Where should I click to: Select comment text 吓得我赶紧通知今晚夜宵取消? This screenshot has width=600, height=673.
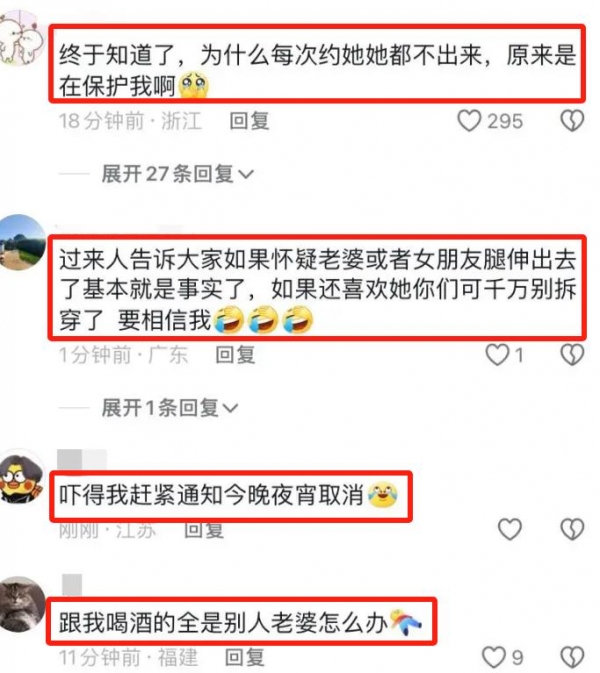point(211,495)
